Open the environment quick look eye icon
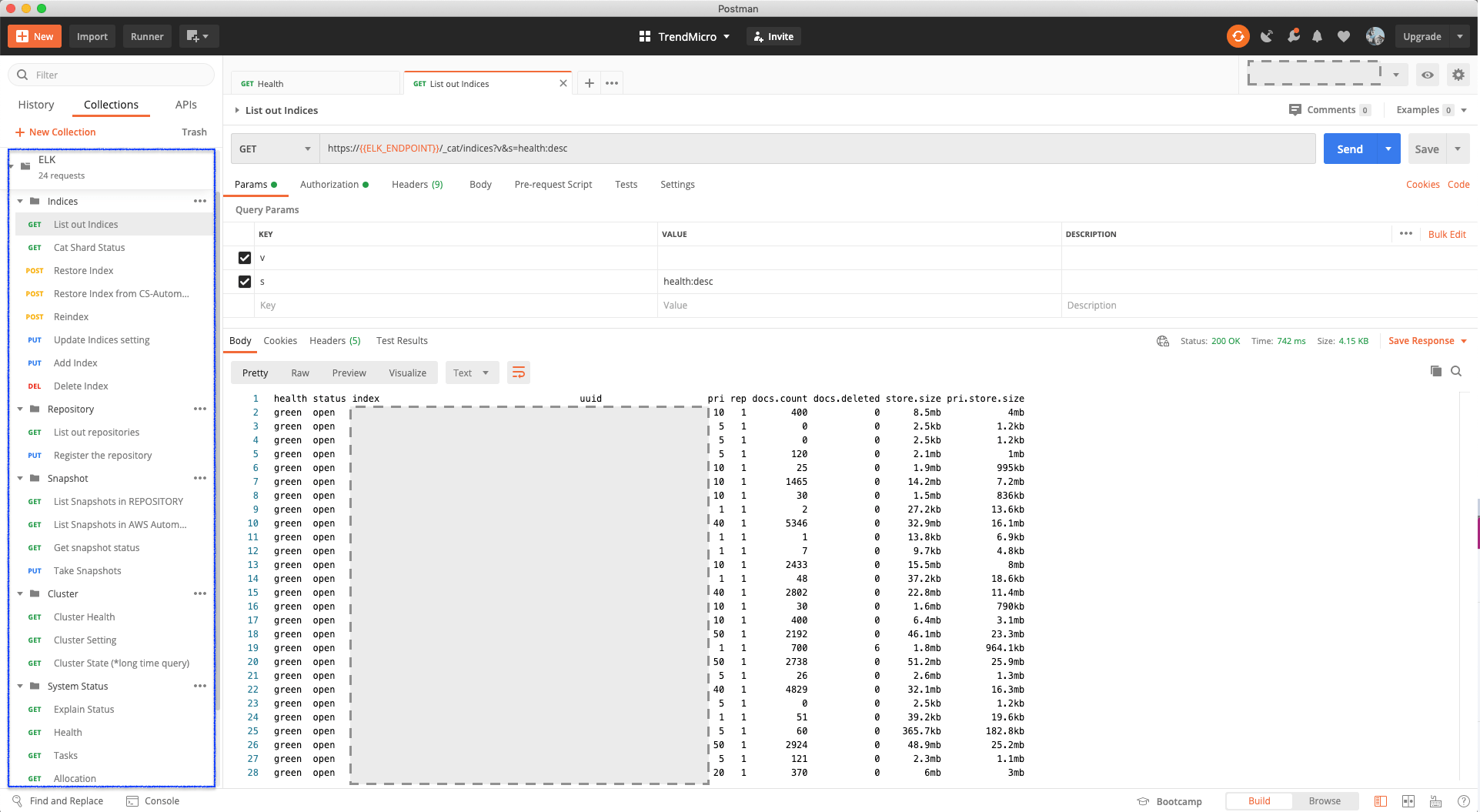 (x=1428, y=75)
